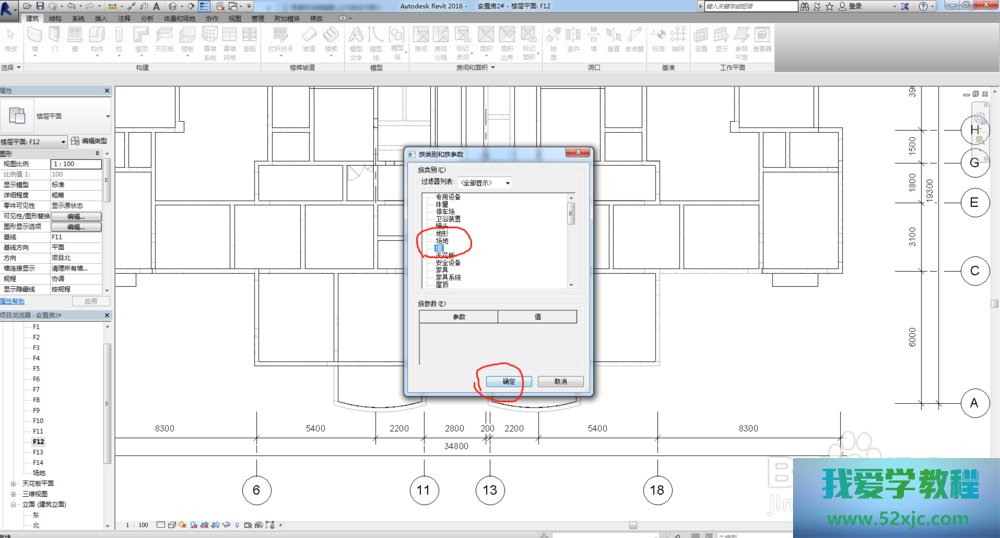Expand the 天花板平面 tree node
Image resolution: width=1000 pixels, height=538 pixels.
point(13,483)
